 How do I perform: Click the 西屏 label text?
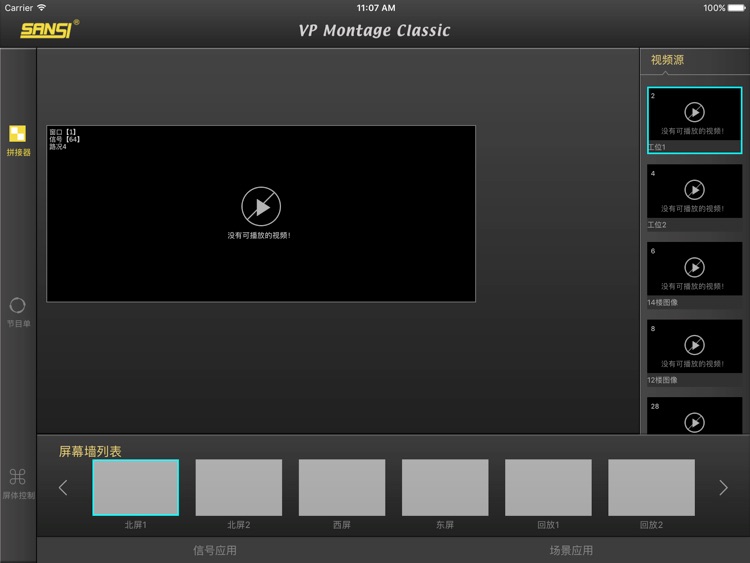click(x=342, y=525)
